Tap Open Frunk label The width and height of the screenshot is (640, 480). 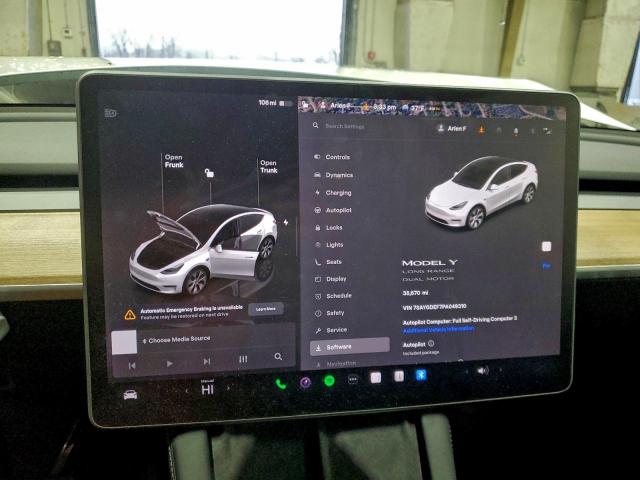(174, 161)
